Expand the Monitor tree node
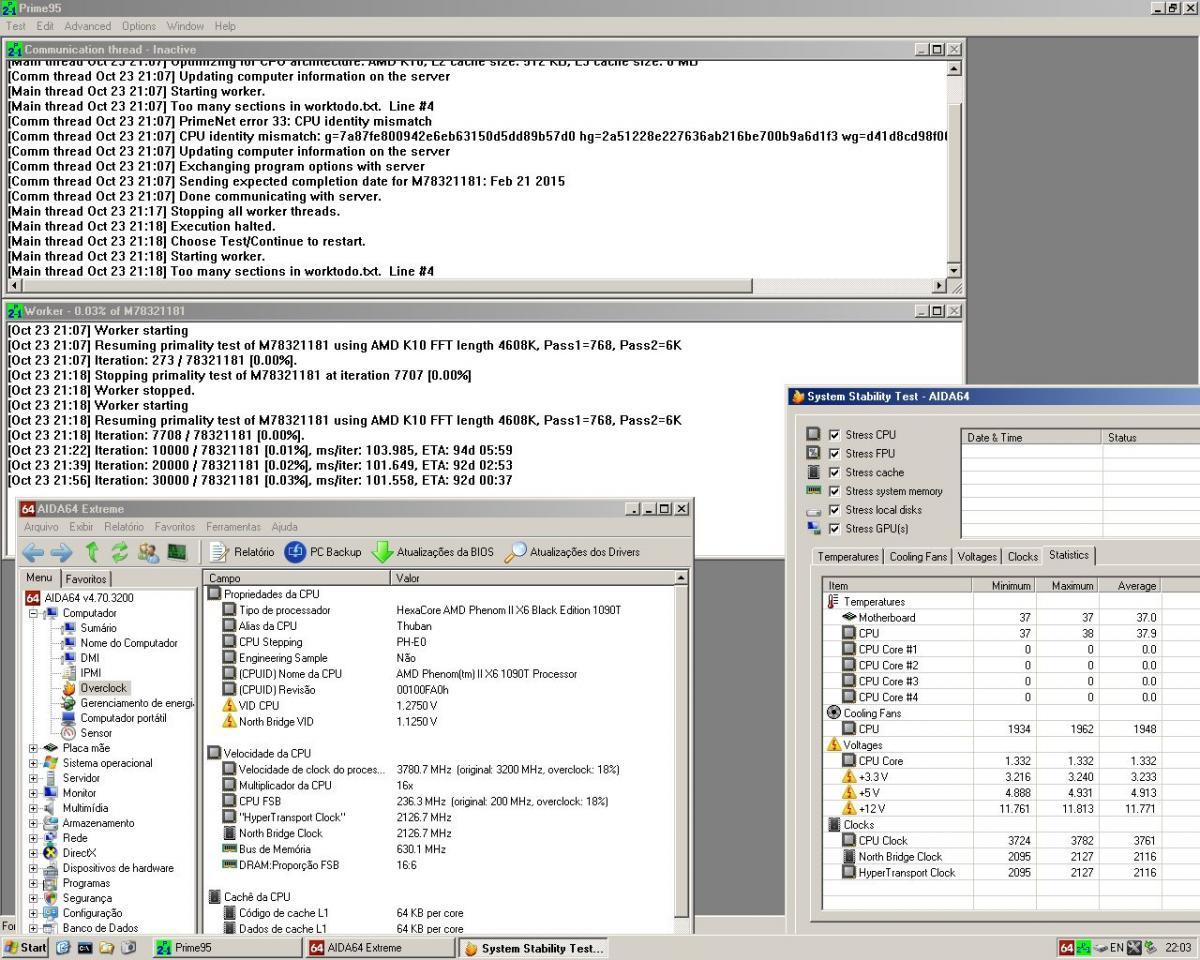1200x960 pixels. (x=34, y=793)
